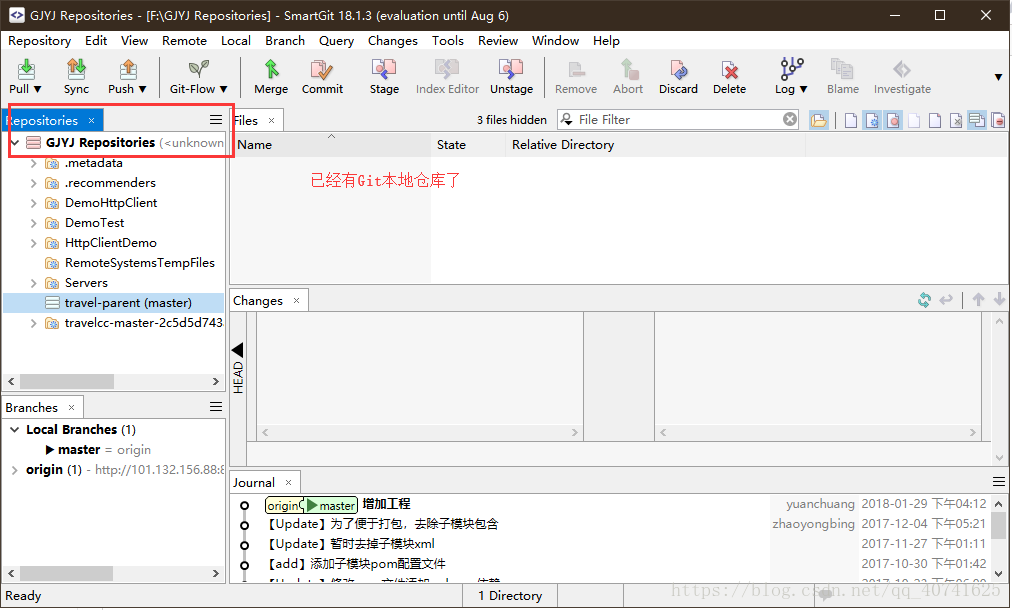Close the Branches tab
The height and width of the screenshot is (610, 1012).
72,407
